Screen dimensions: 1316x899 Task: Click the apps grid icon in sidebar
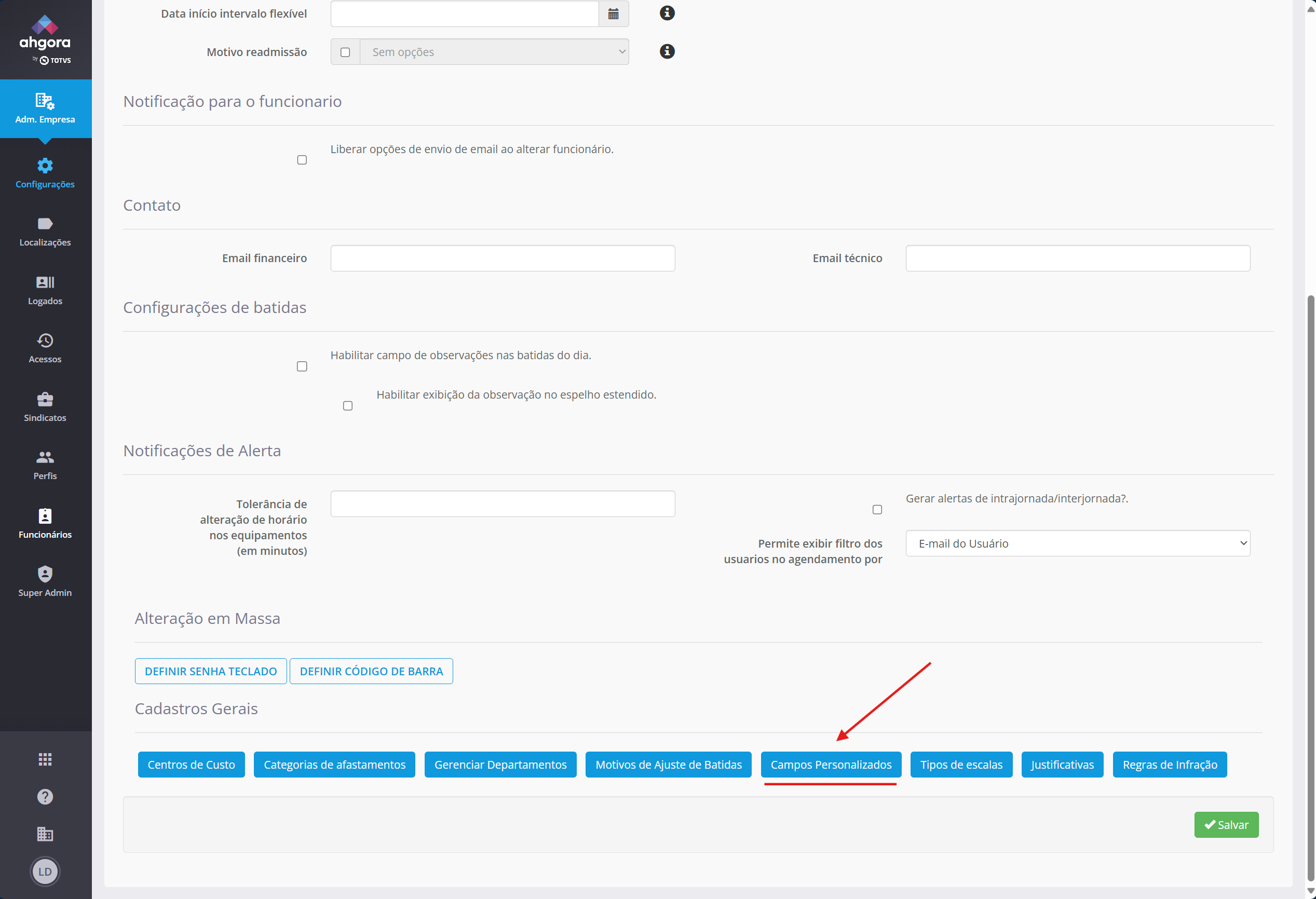click(x=45, y=759)
